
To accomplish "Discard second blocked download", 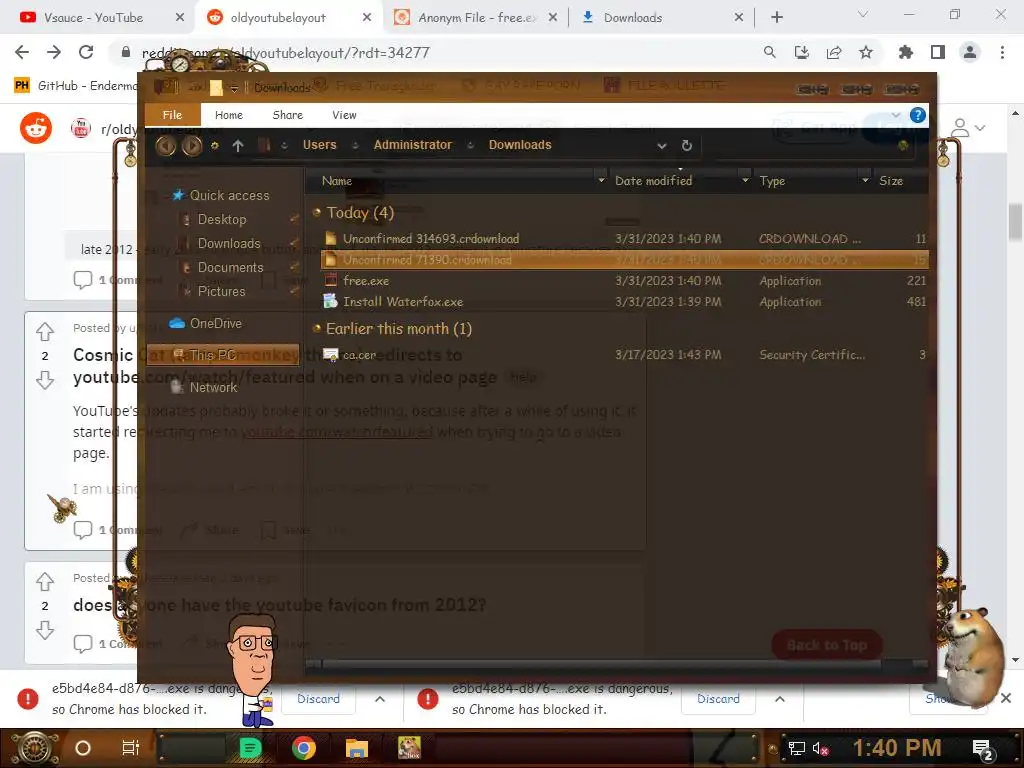I will [718, 699].
